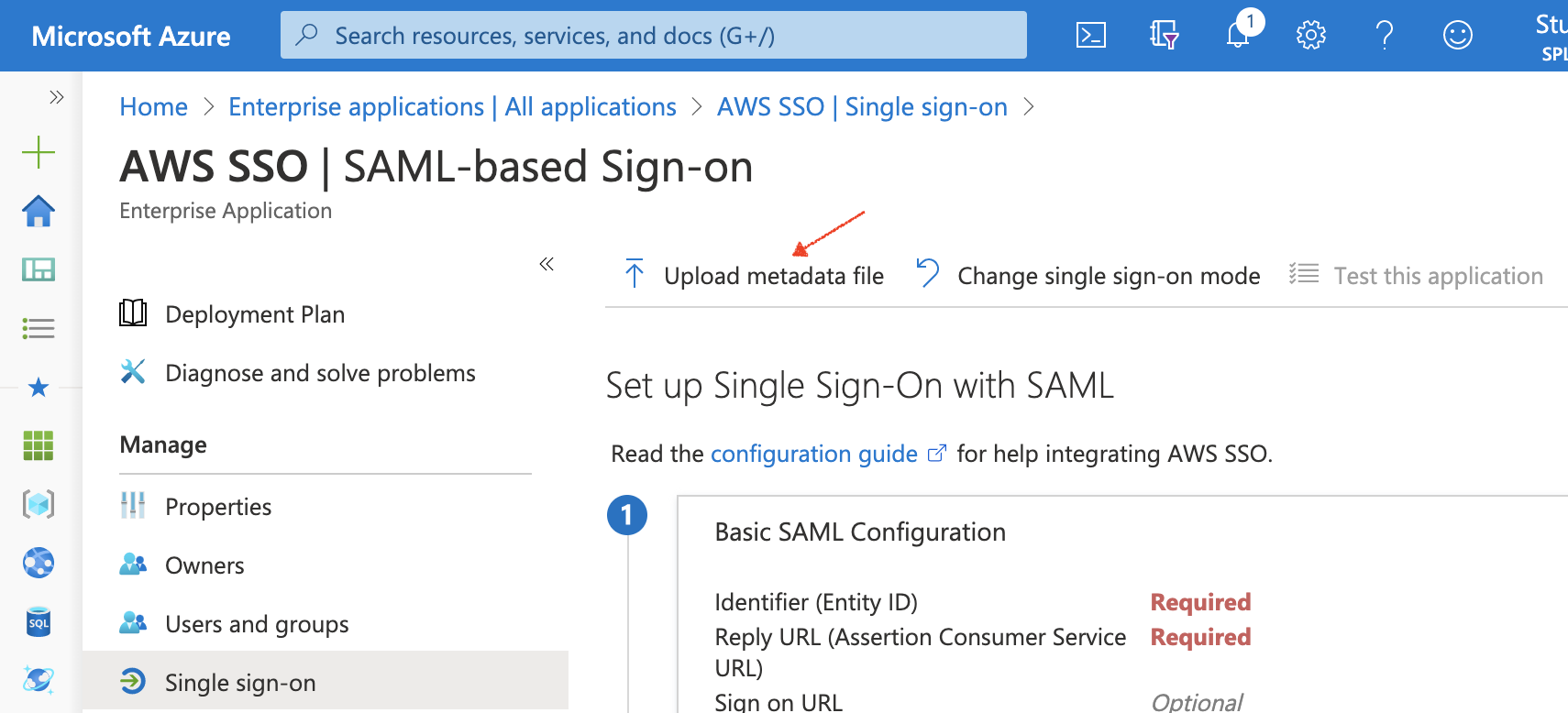Click the Sign on URL label

coord(778,702)
